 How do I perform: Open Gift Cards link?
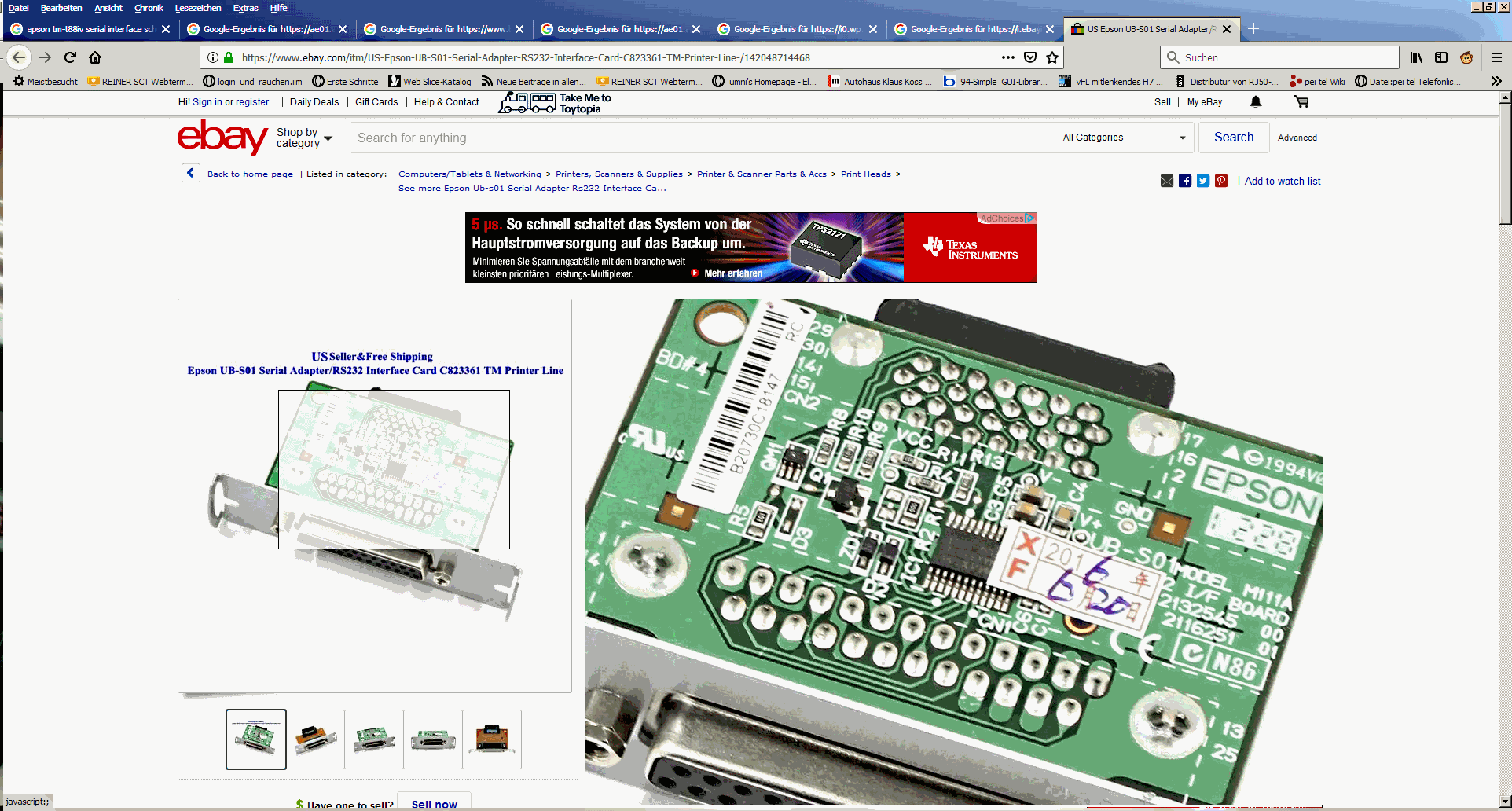376,102
